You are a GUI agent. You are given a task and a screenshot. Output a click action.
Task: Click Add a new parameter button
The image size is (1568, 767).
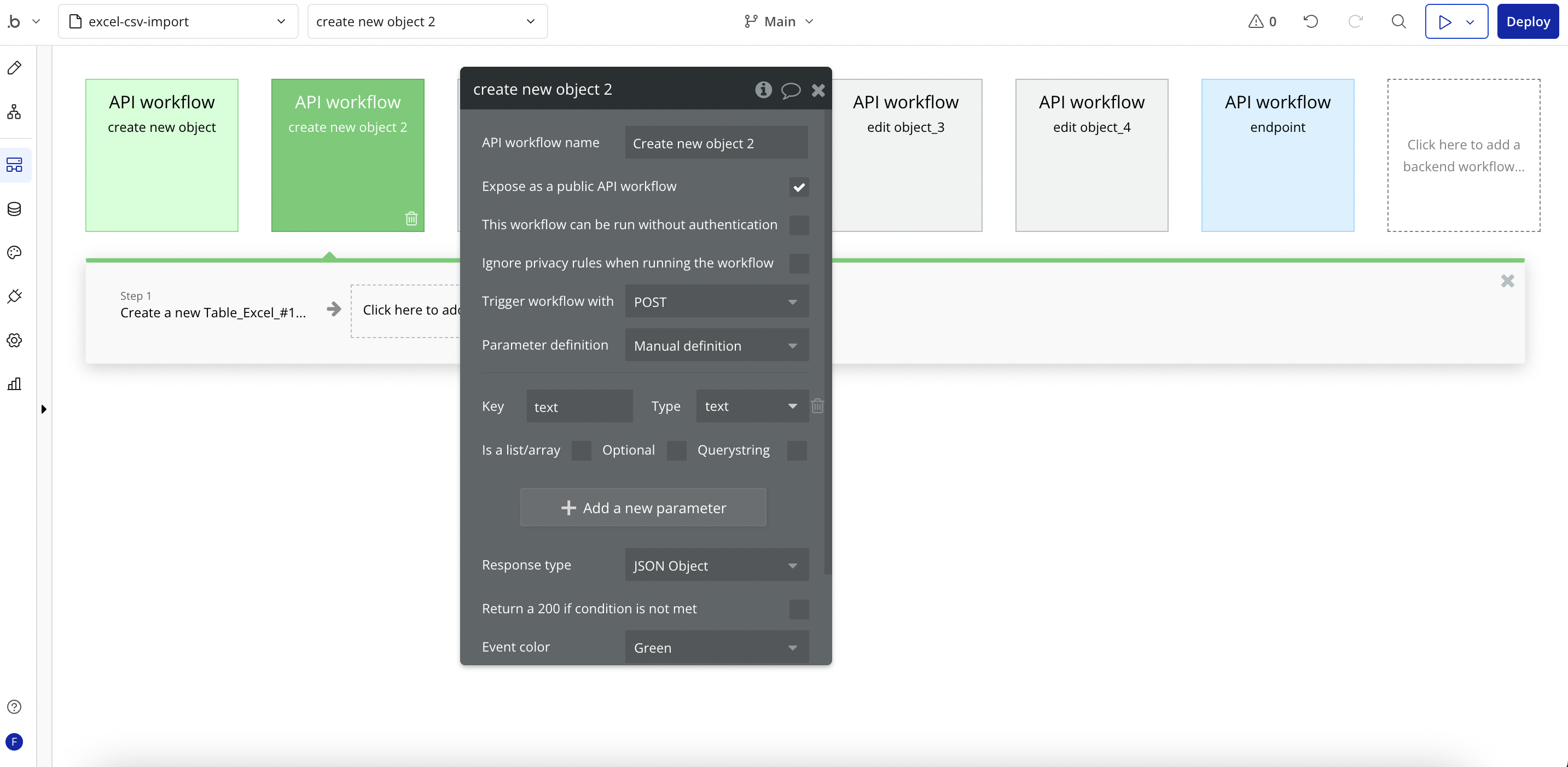(x=643, y=508)
